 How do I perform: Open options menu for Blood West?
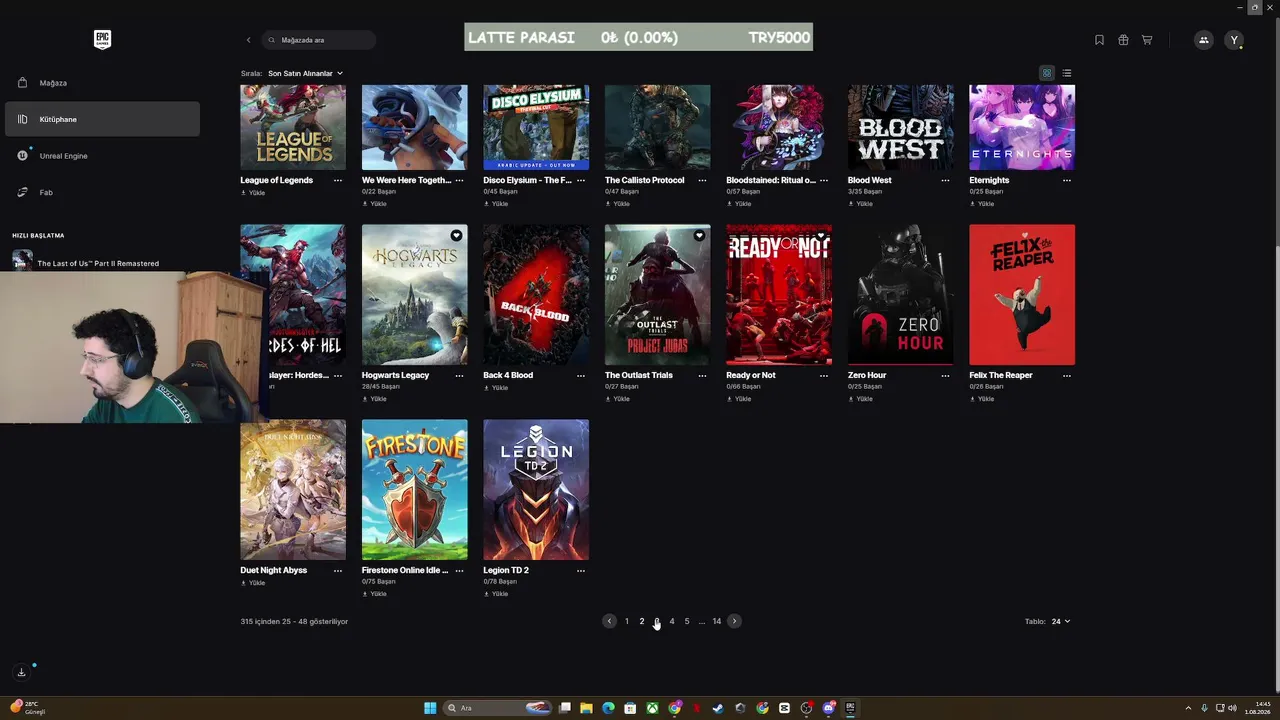945,180
